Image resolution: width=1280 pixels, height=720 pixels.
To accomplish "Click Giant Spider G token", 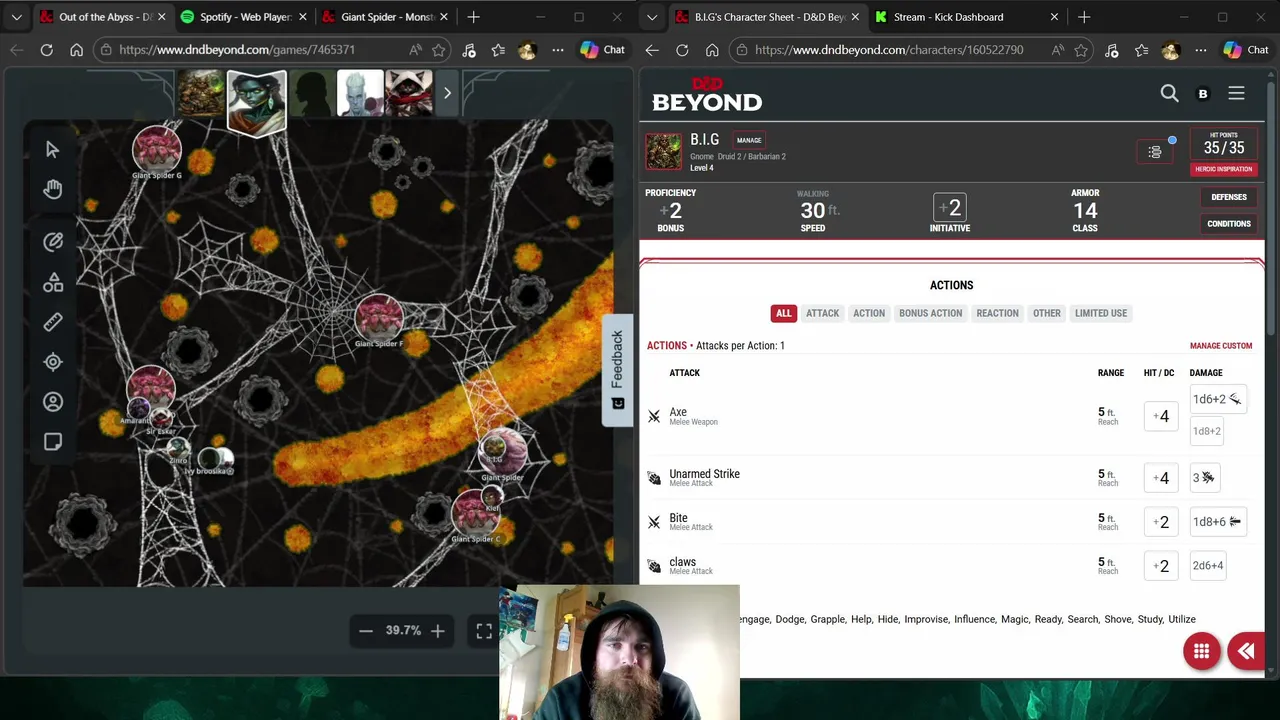I will coord(157,150).
